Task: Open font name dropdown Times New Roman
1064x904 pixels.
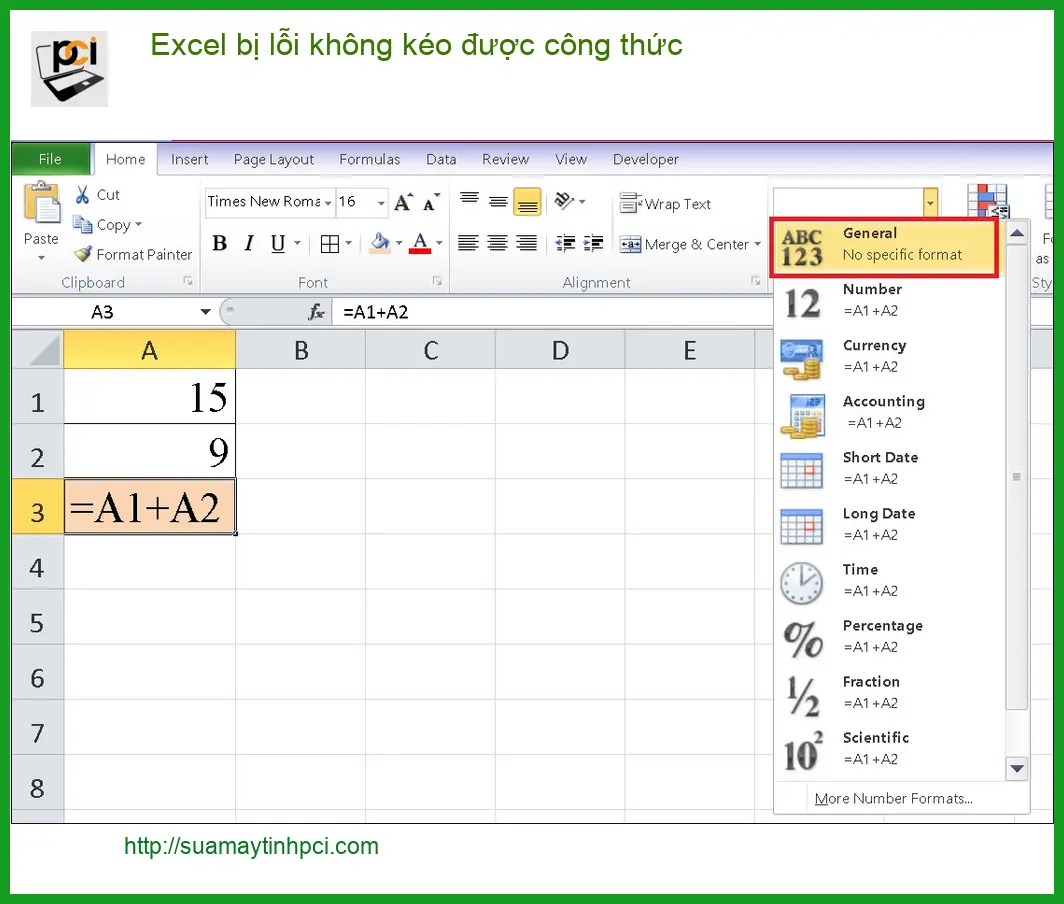Action: (328, 203)
